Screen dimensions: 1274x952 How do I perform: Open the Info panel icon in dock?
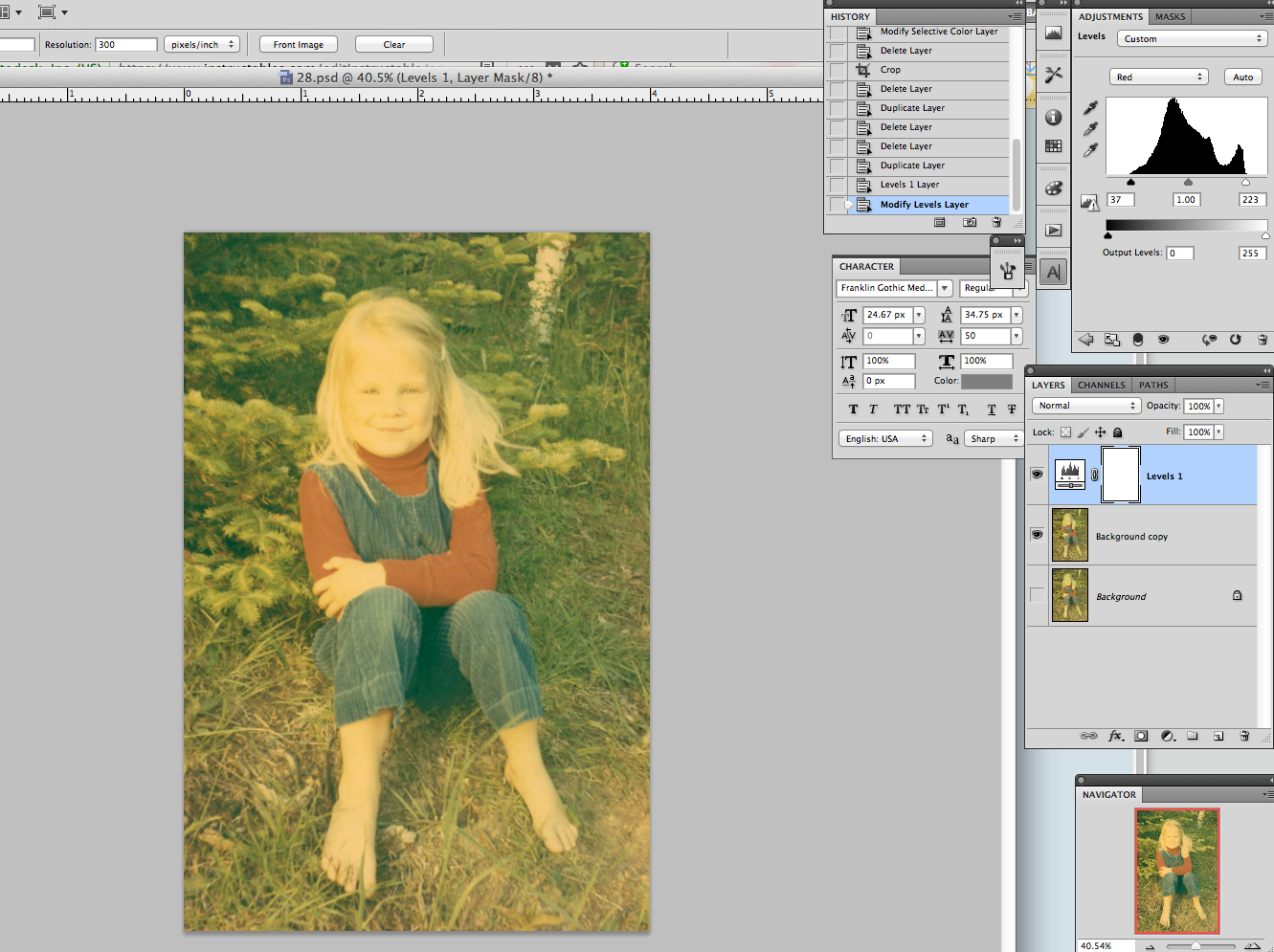pos(1054,117)
